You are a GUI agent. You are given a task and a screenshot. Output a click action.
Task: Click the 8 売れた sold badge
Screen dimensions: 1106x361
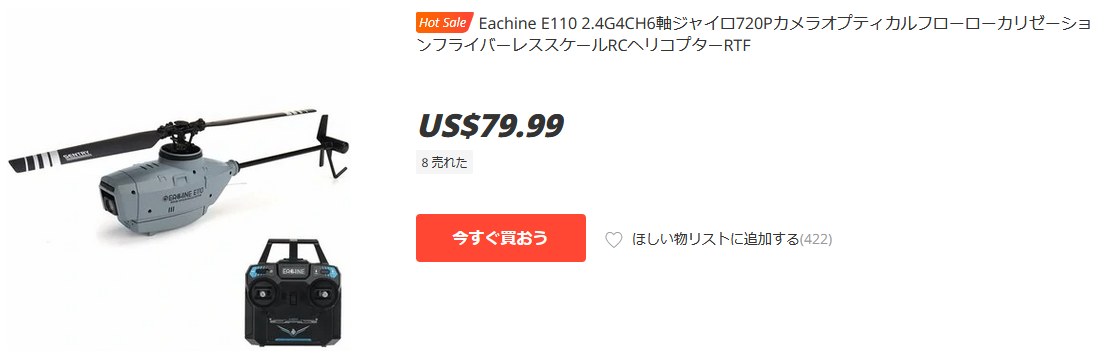tap(444, 162)
